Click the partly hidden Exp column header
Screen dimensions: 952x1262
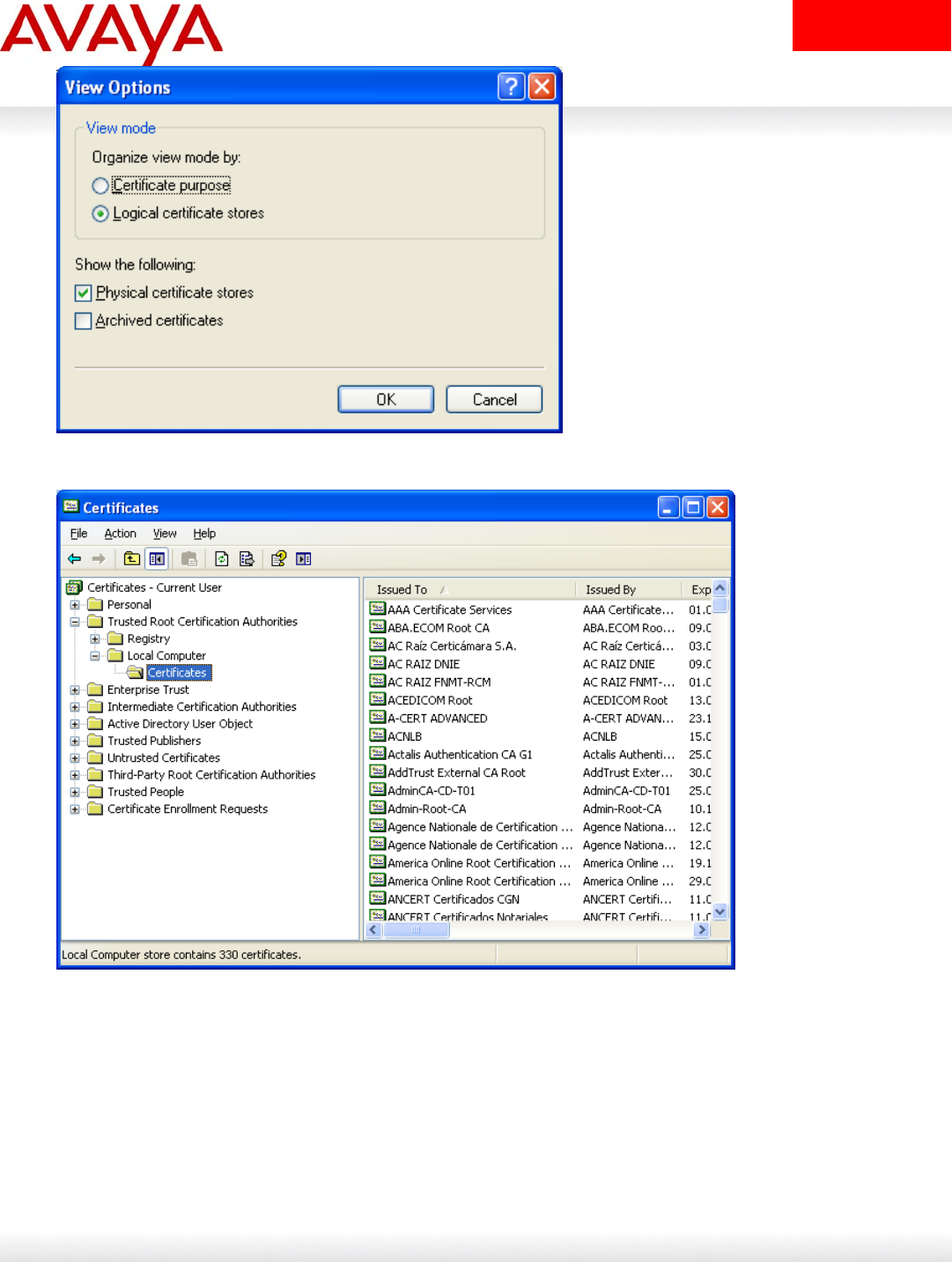pos(697,589)
